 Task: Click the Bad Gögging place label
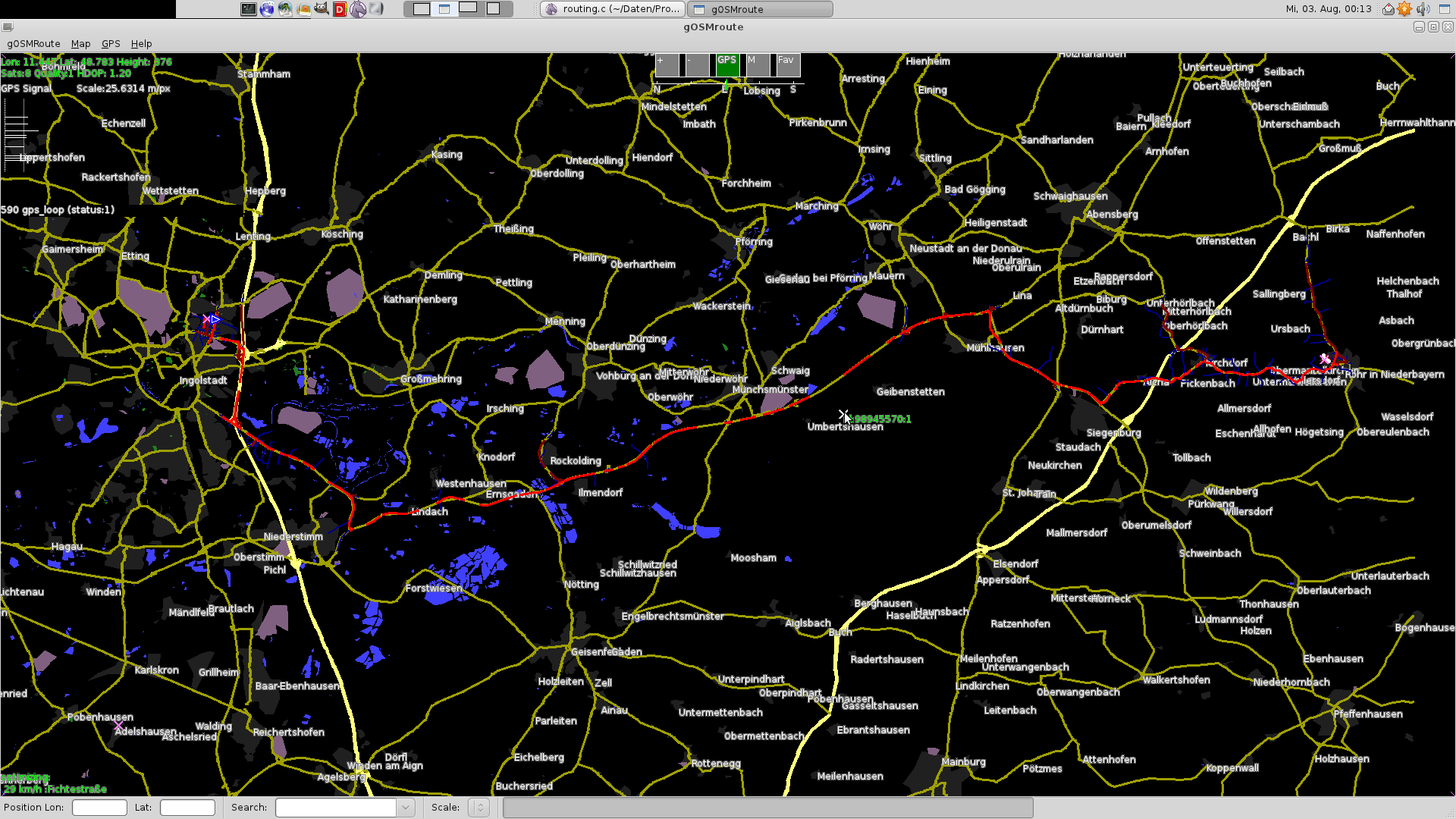point(974,190)
